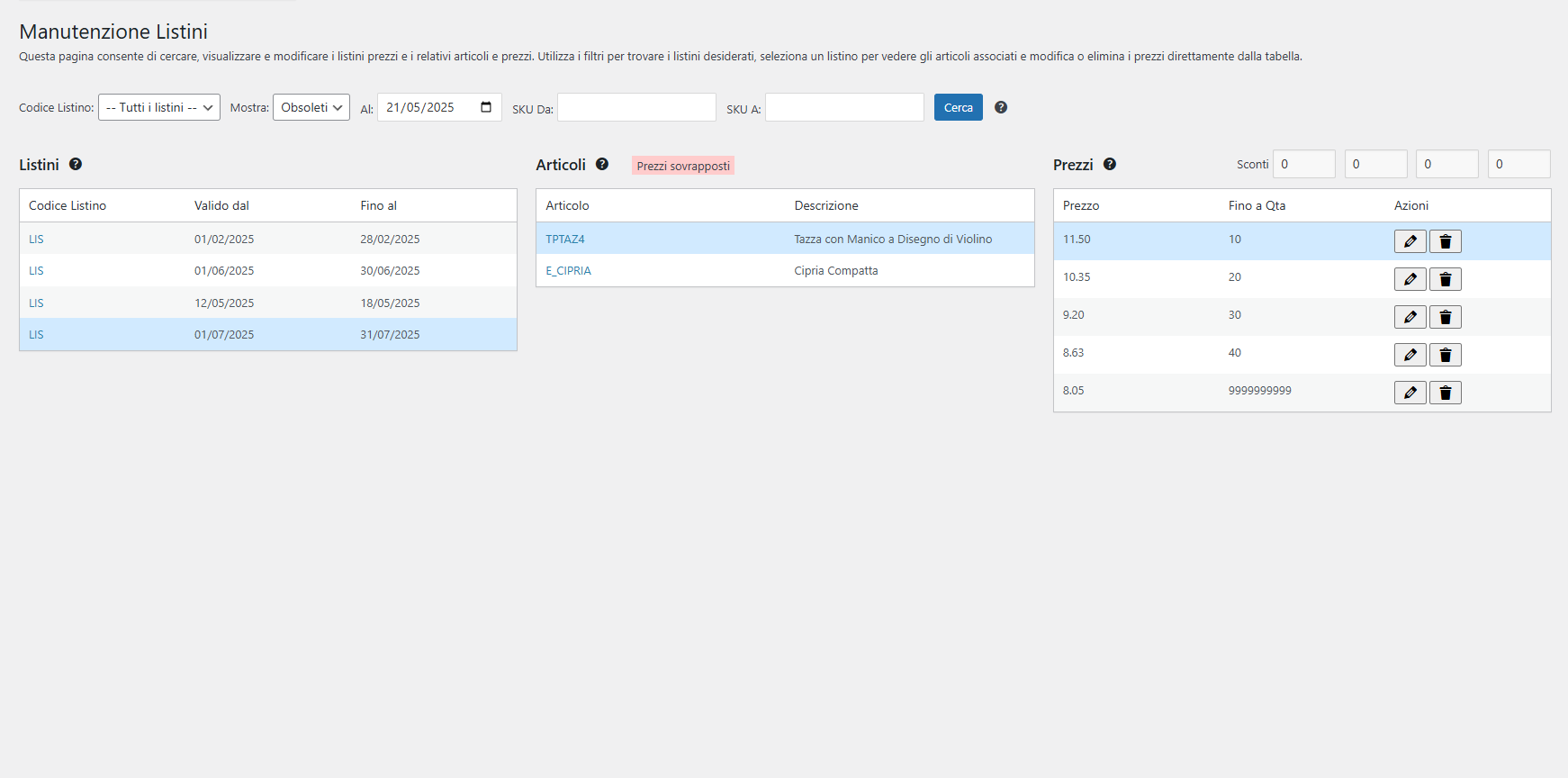1568x778 pixels.
Task: Edit the 10.35 price row
Action: click(1410, 279)
